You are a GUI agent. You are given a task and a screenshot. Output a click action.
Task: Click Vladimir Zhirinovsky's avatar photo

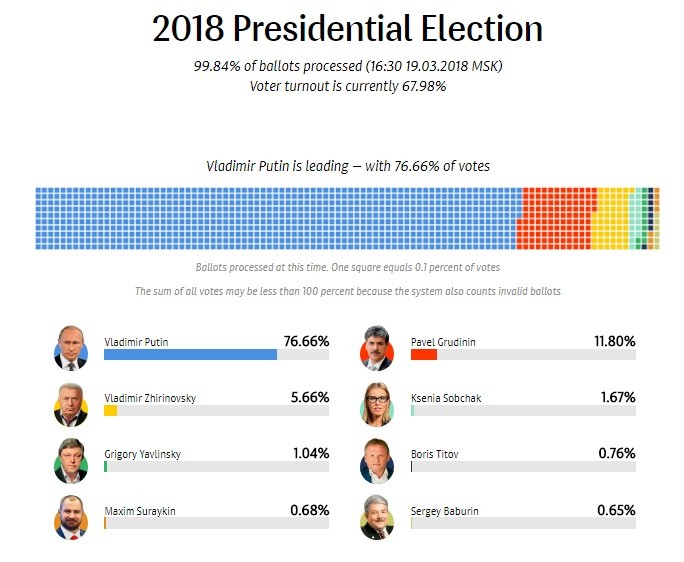tap(71, 404)
